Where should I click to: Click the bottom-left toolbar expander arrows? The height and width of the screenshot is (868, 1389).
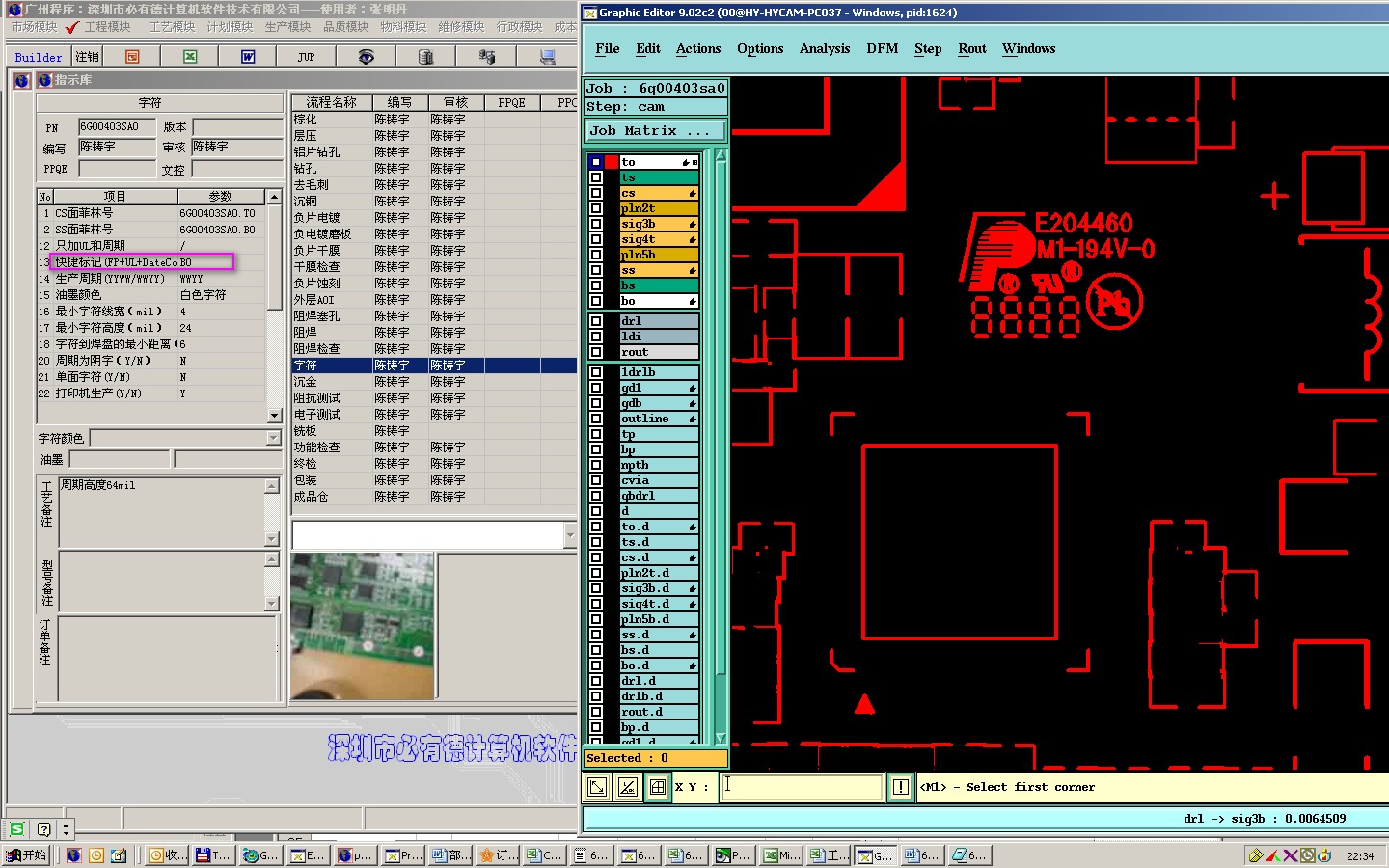[66, 828]
